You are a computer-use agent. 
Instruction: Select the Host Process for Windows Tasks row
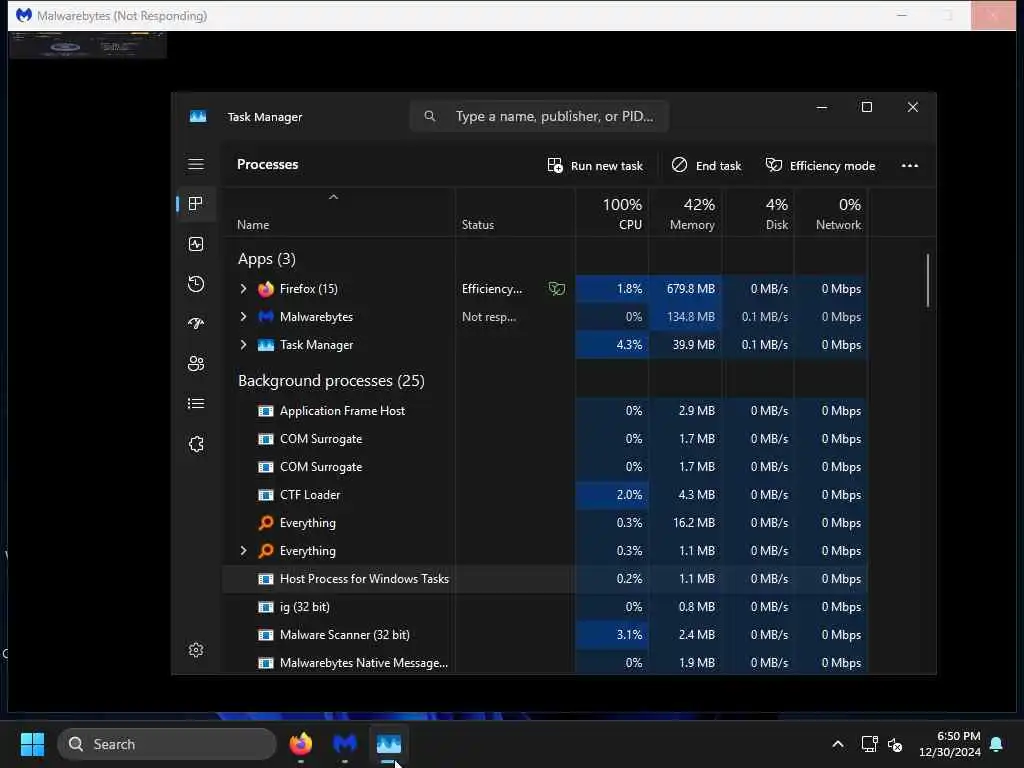coord(545,579)
